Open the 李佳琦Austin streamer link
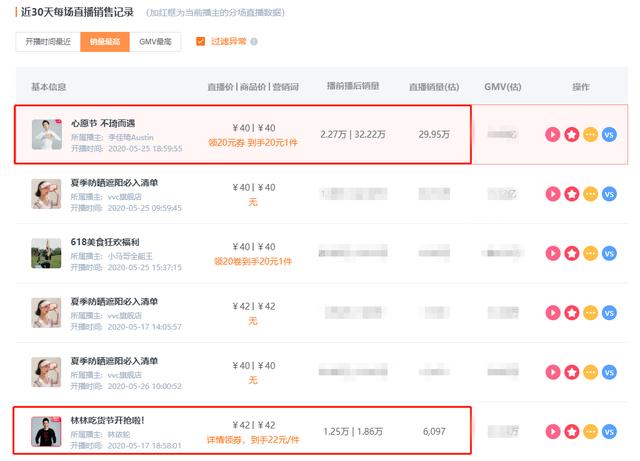This screenshot has height=461, width=640. tap(131, 137)
